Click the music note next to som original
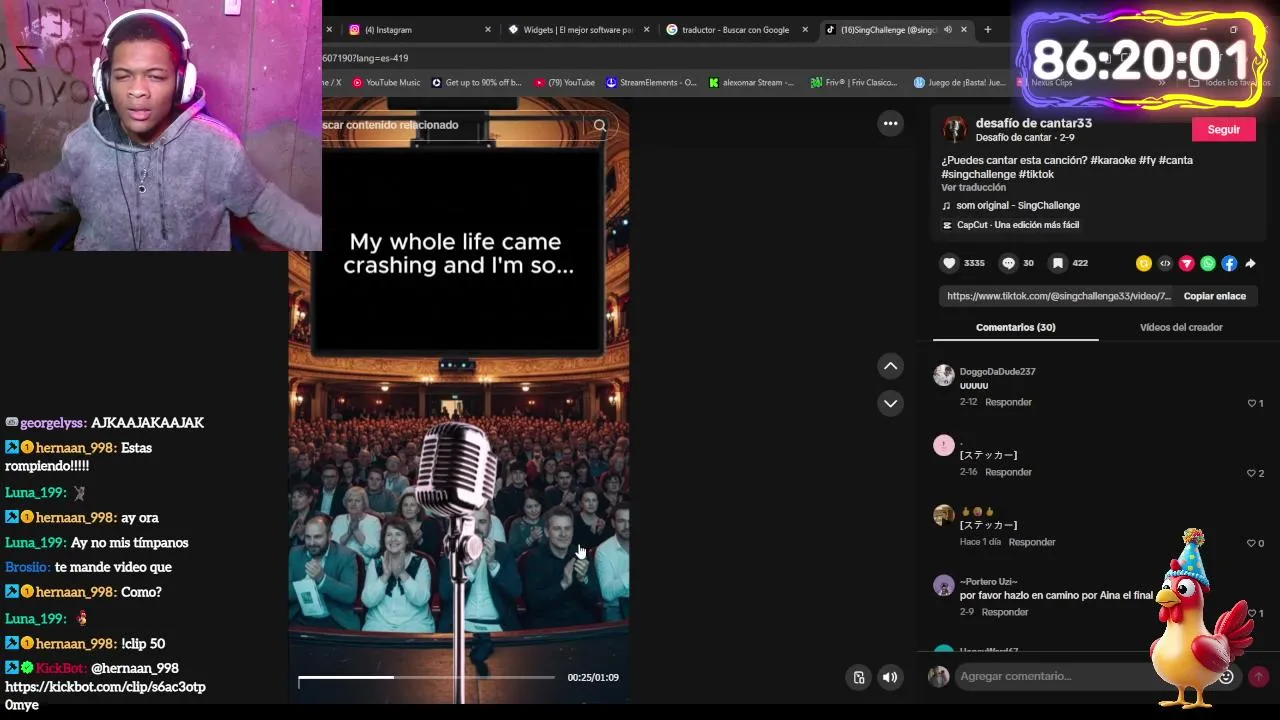The height and width of the screenshot is (720, 1280). coord(946,206)
